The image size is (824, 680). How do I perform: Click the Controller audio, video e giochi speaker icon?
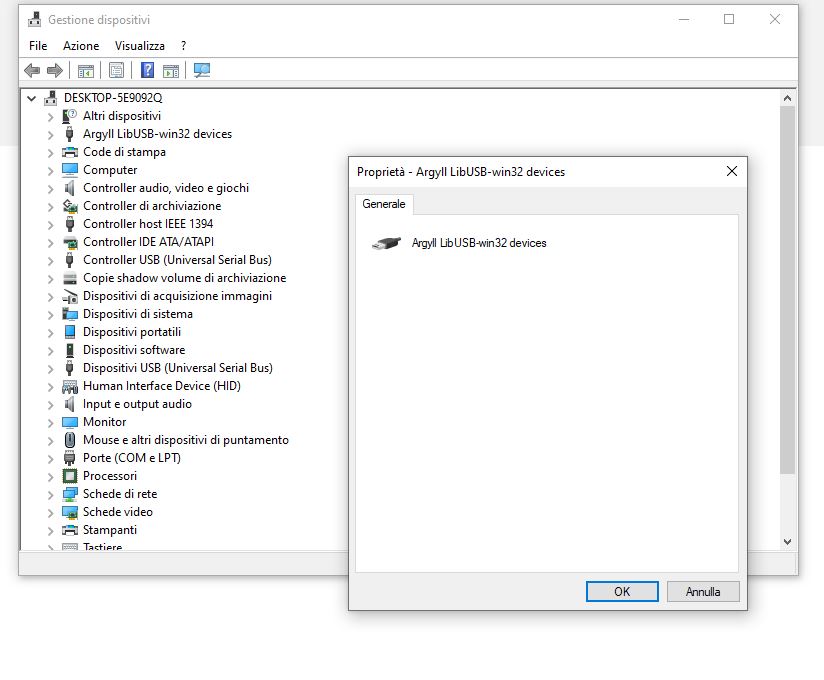pos(69,188)
